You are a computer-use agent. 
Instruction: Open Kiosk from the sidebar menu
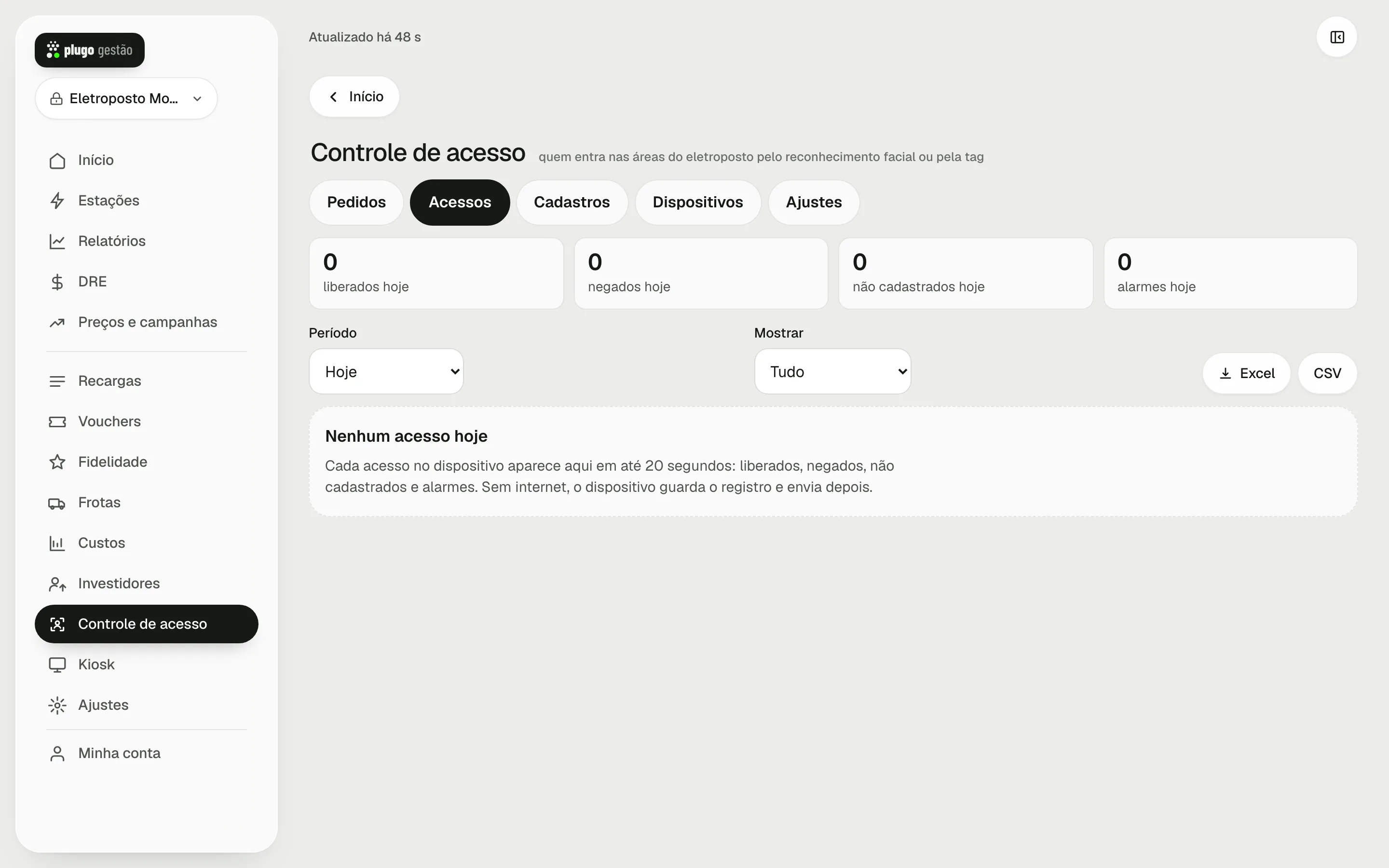pyautogui.click(x=146, y=665)
